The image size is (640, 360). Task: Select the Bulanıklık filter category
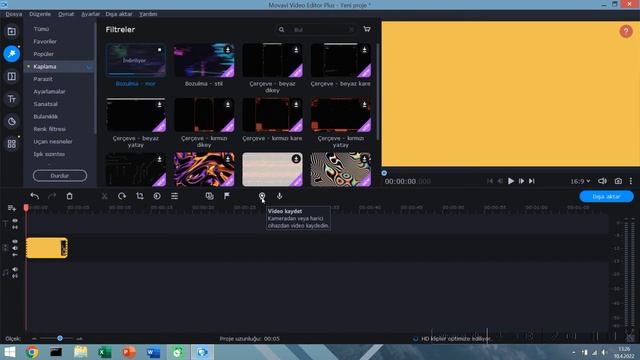click(46, 117)
